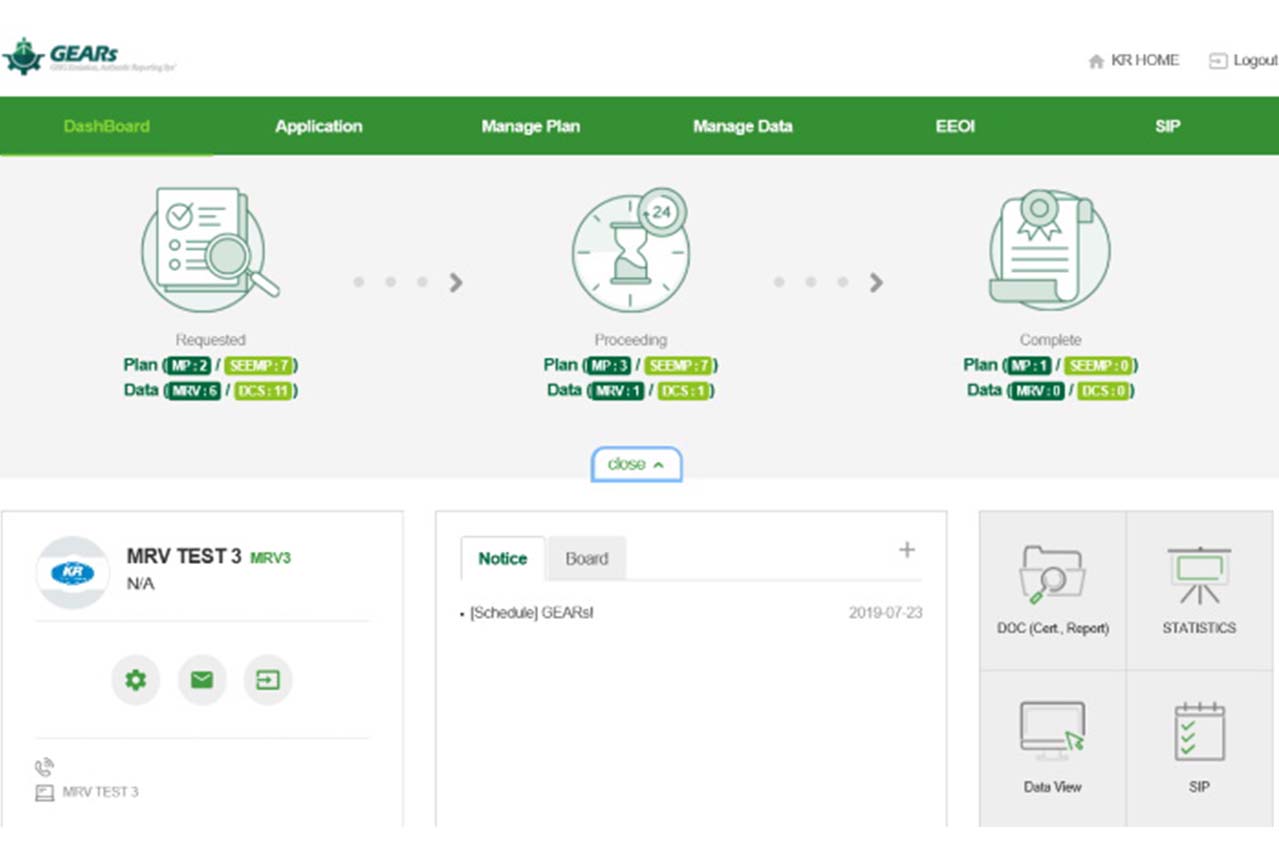1279x851 pixels.
Task: Click the laptop icon beside MRV TEST 3
Action: [x=44, y=793]
